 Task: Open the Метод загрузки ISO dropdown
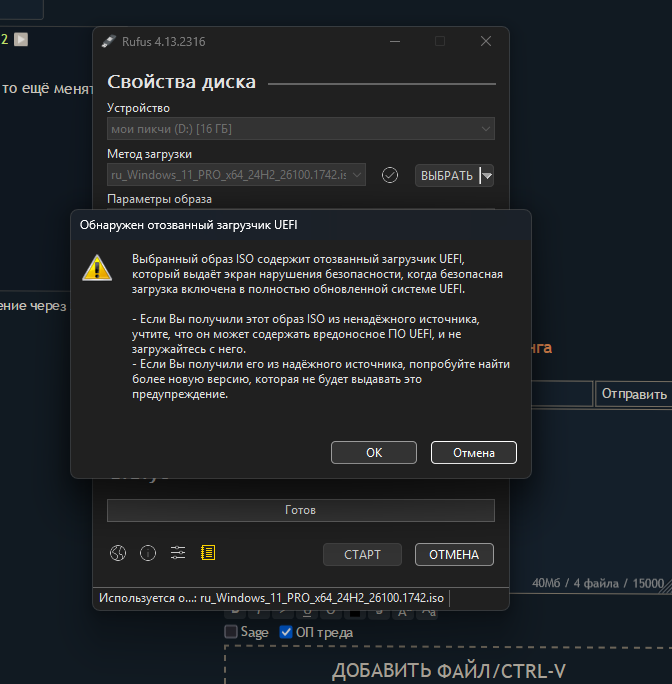coord(236,174)
